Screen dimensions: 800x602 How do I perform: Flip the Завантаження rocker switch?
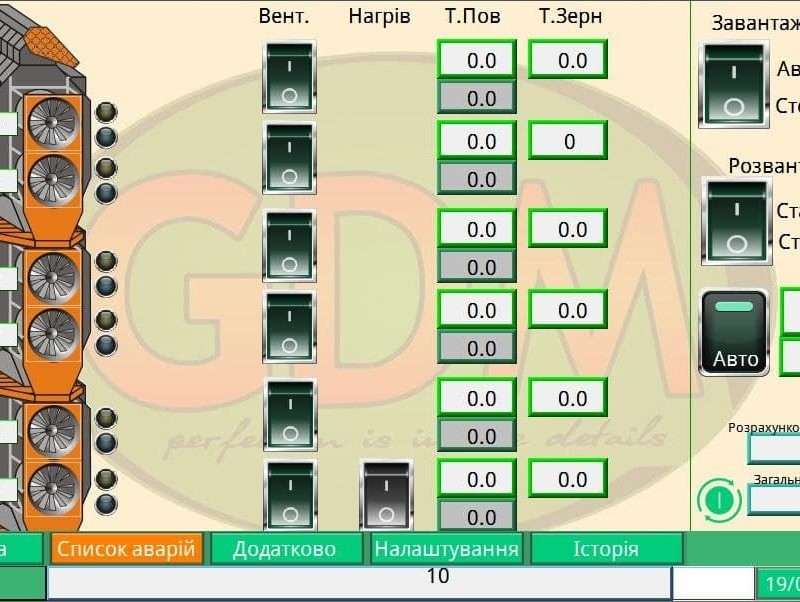(x=734, y=85)
